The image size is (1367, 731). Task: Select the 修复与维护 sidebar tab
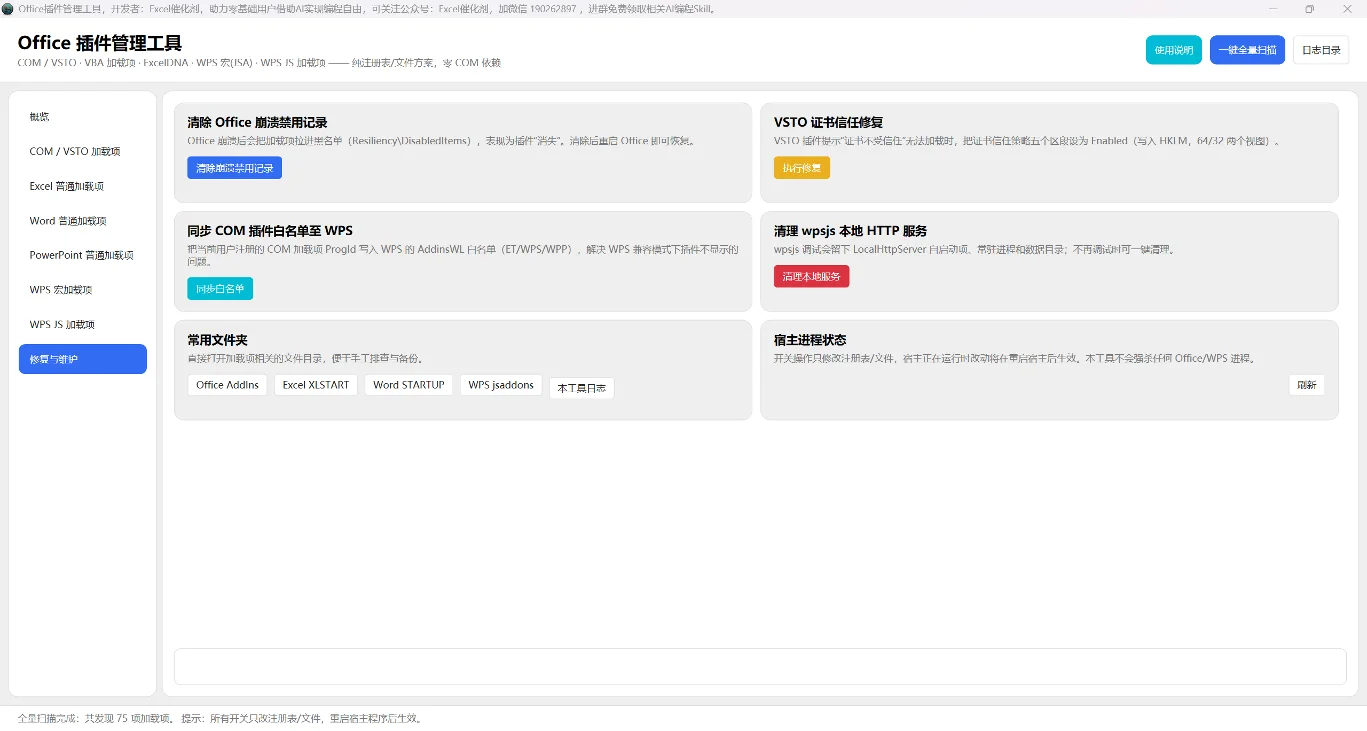[83, 359]
